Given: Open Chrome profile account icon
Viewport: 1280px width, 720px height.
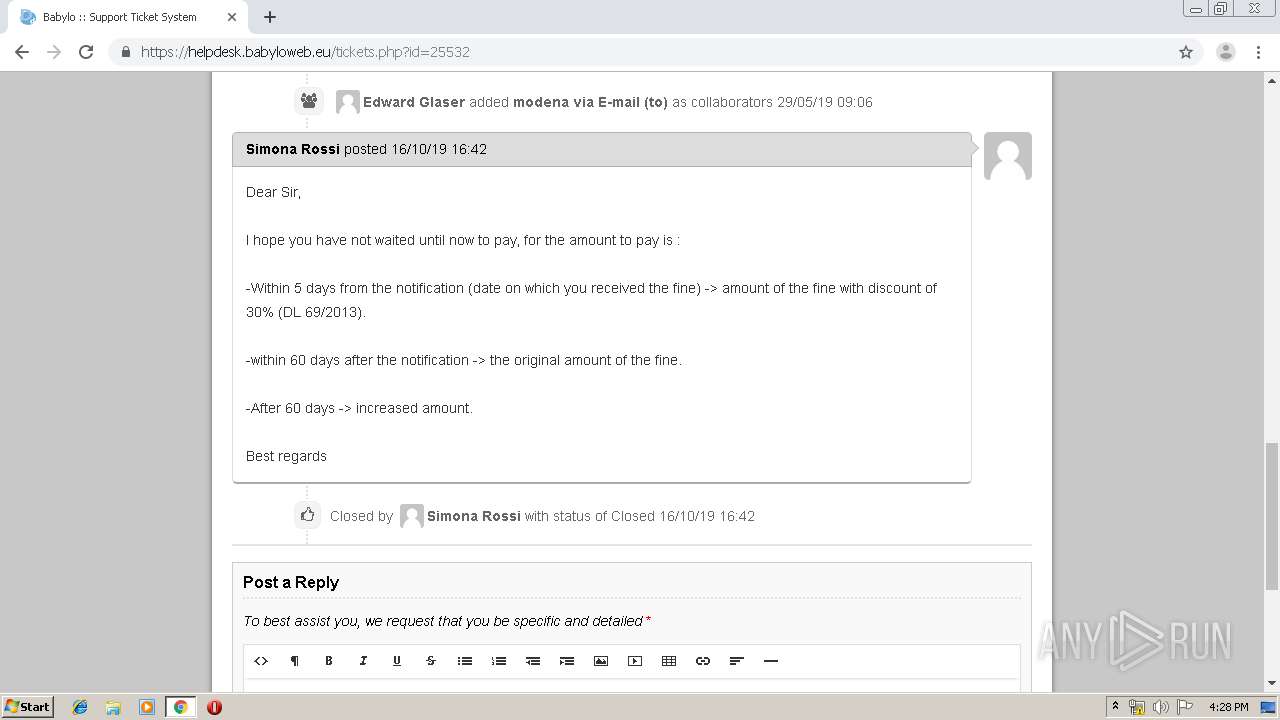Looking at the screenshot, I should 1226,52.
